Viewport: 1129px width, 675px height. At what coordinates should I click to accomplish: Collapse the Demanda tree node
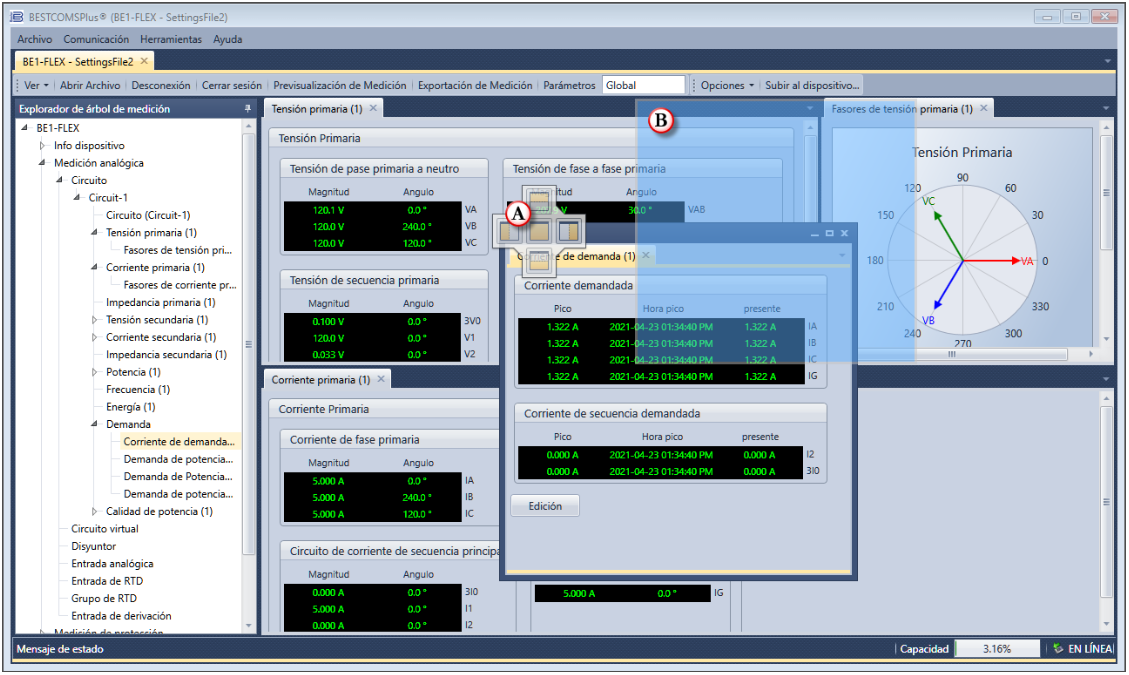[x=96, y=424]
